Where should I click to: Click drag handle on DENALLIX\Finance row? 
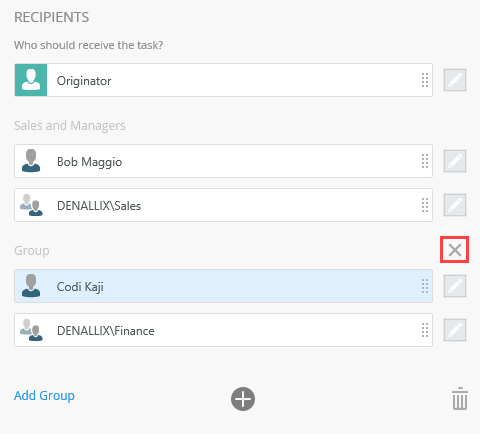pyautogui.click(x=425, y=330)
